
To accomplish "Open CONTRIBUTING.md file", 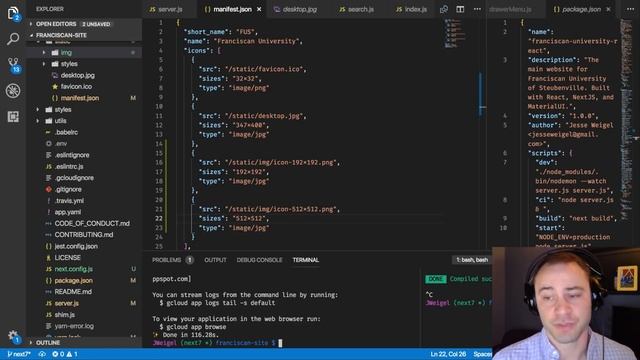I will click(x=85, y=235).
